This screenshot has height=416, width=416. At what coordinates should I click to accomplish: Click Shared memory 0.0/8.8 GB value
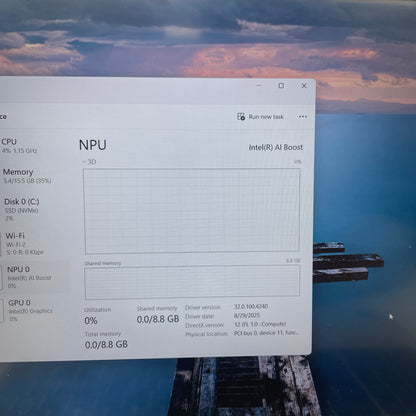pos(158,319)
